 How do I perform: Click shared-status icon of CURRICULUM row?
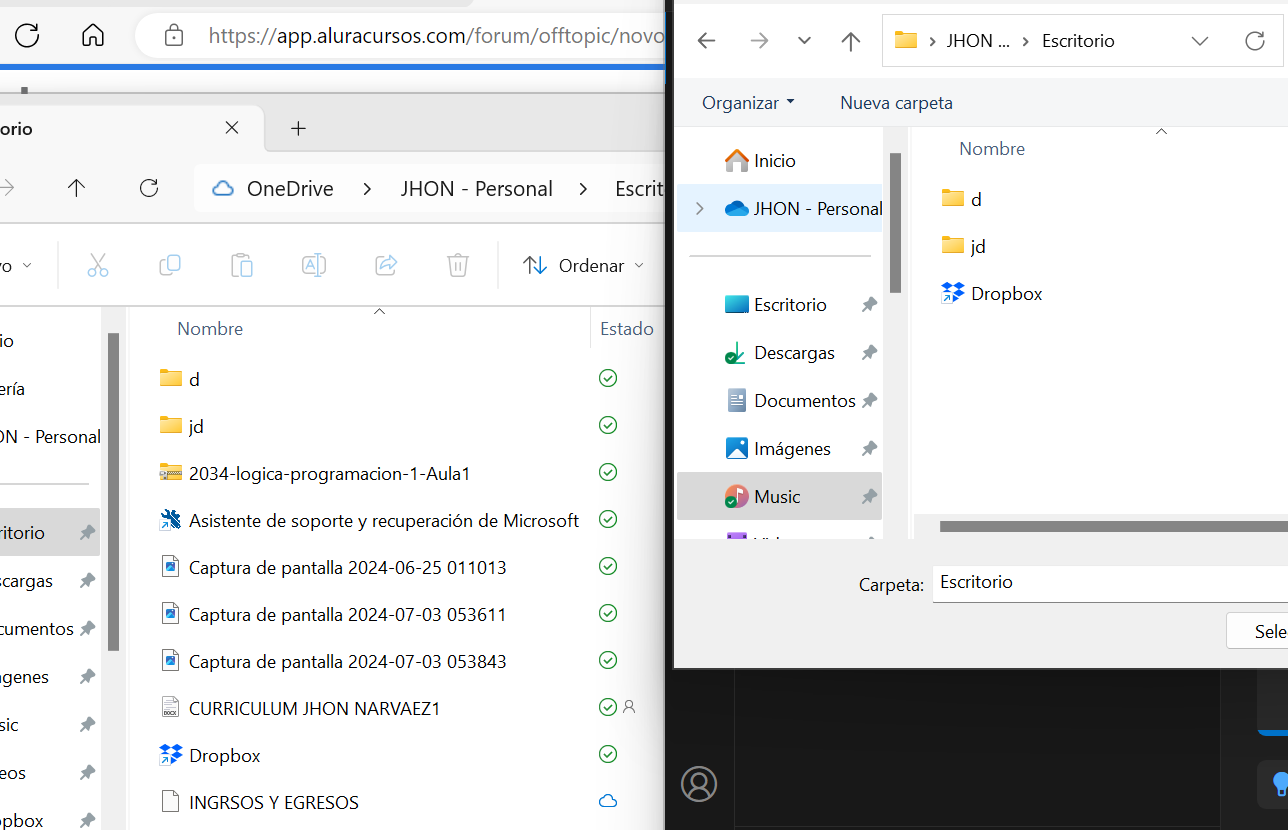coord(629,707)
